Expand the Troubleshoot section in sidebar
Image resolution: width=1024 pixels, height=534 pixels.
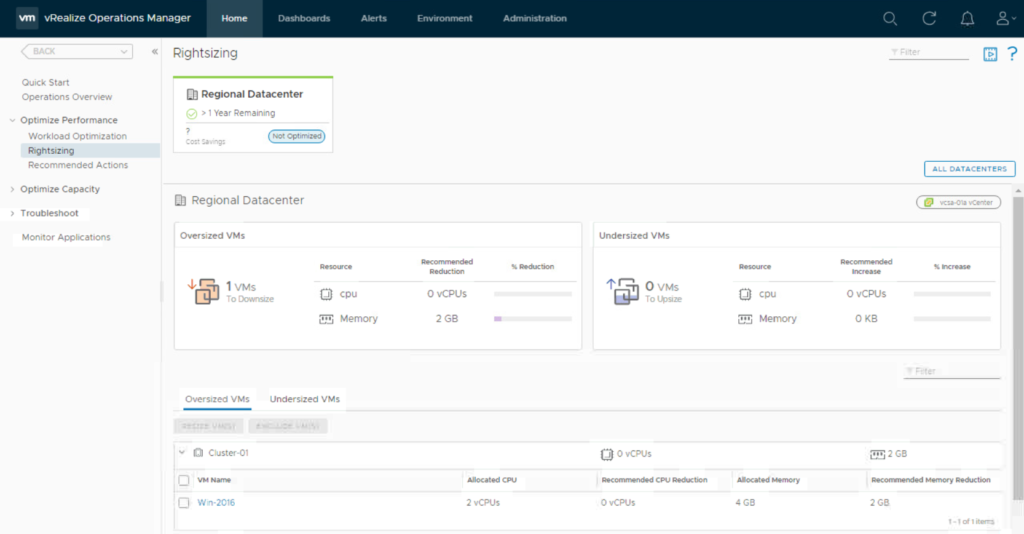(12, 213)
